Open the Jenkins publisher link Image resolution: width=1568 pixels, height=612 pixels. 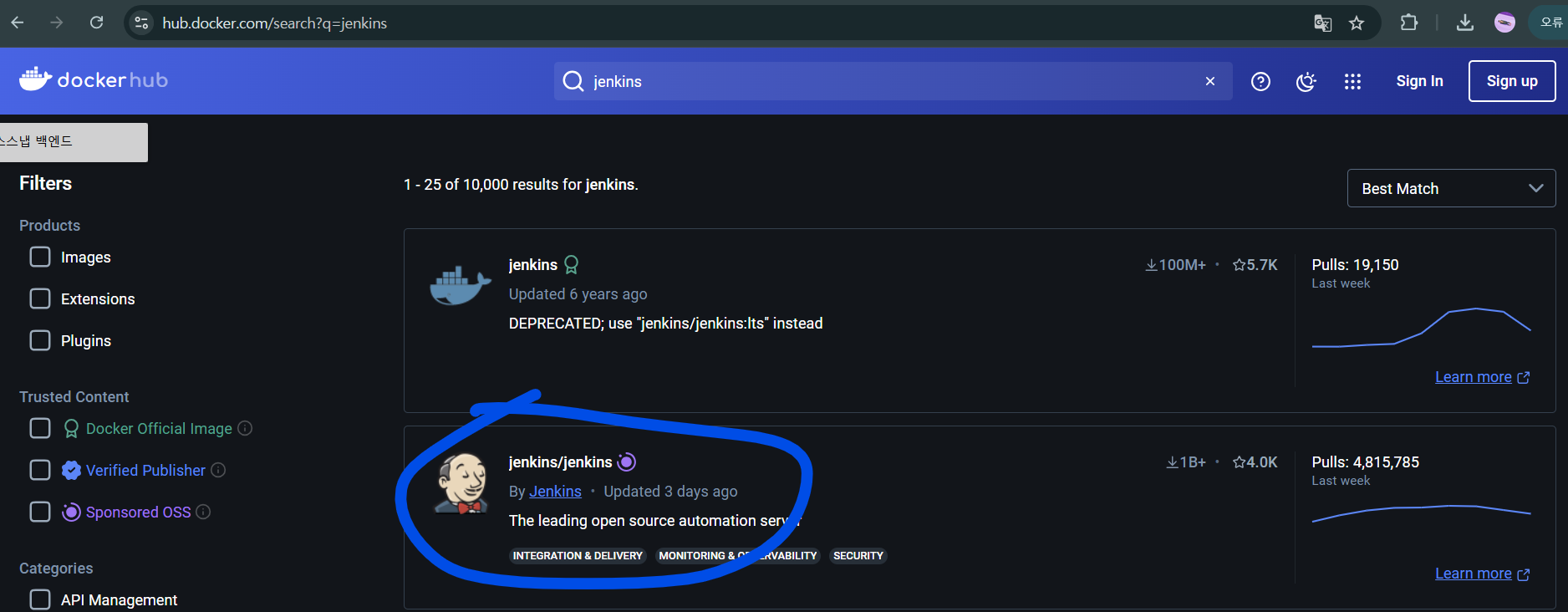coord(555,492)
